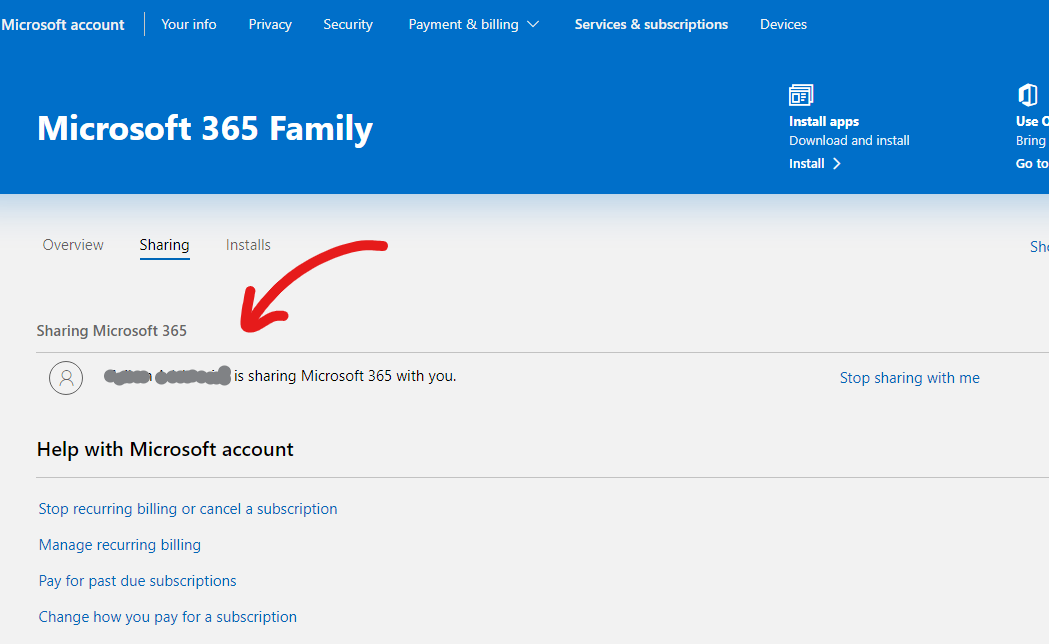Switch to the Overview tab
Viewport: 1049px width, 644px height.
[74, 245]
